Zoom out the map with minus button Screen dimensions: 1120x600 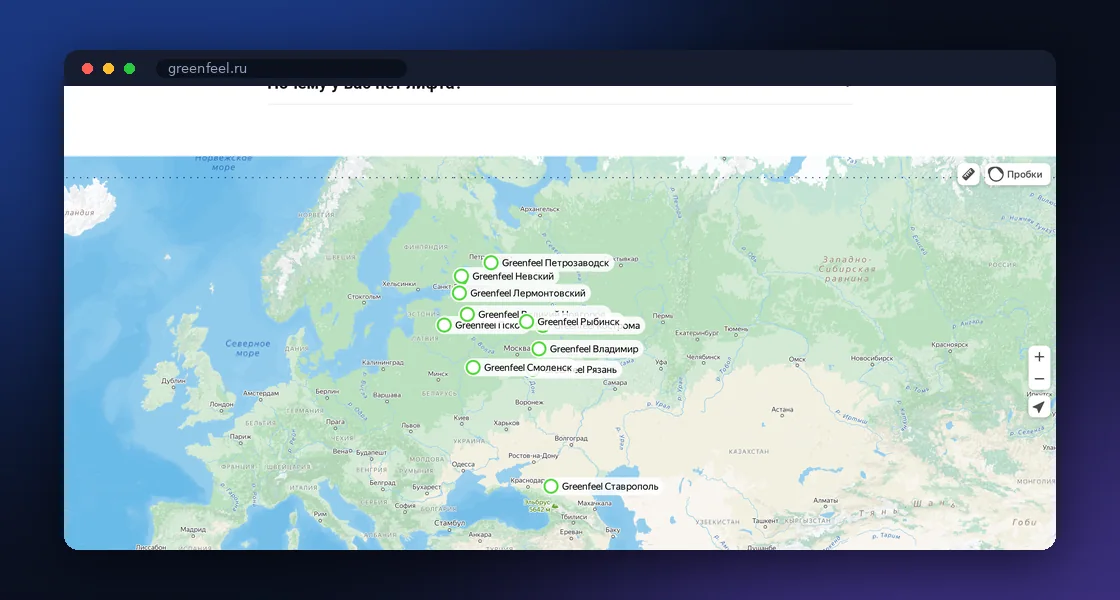tap(1039, 379)
